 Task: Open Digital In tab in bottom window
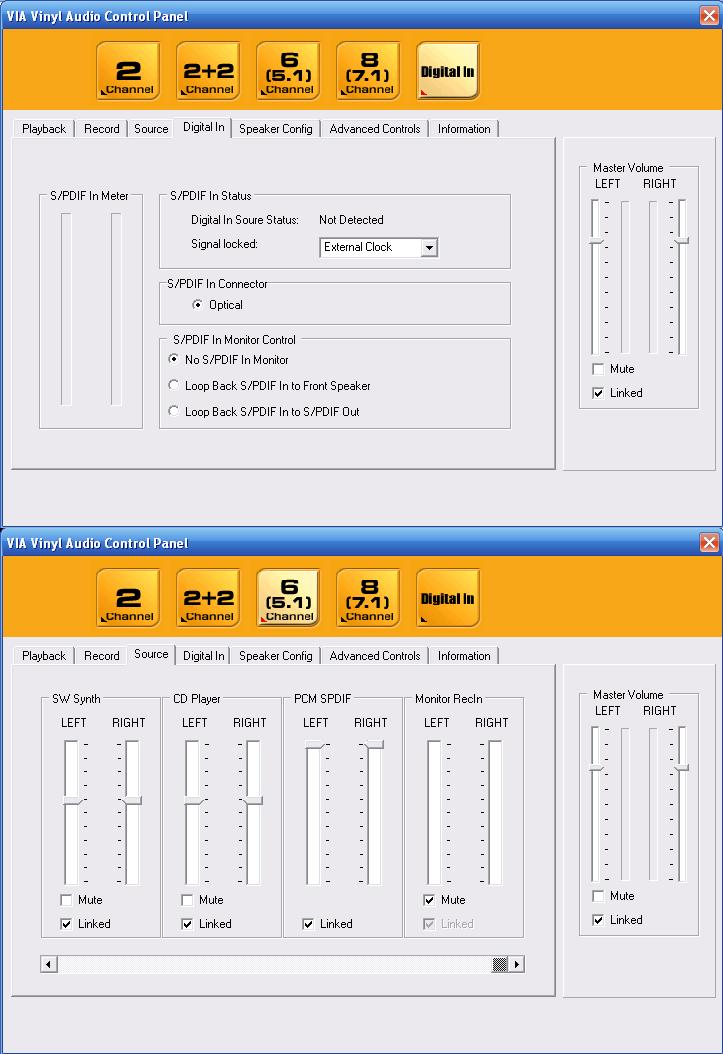click(204, 655)
